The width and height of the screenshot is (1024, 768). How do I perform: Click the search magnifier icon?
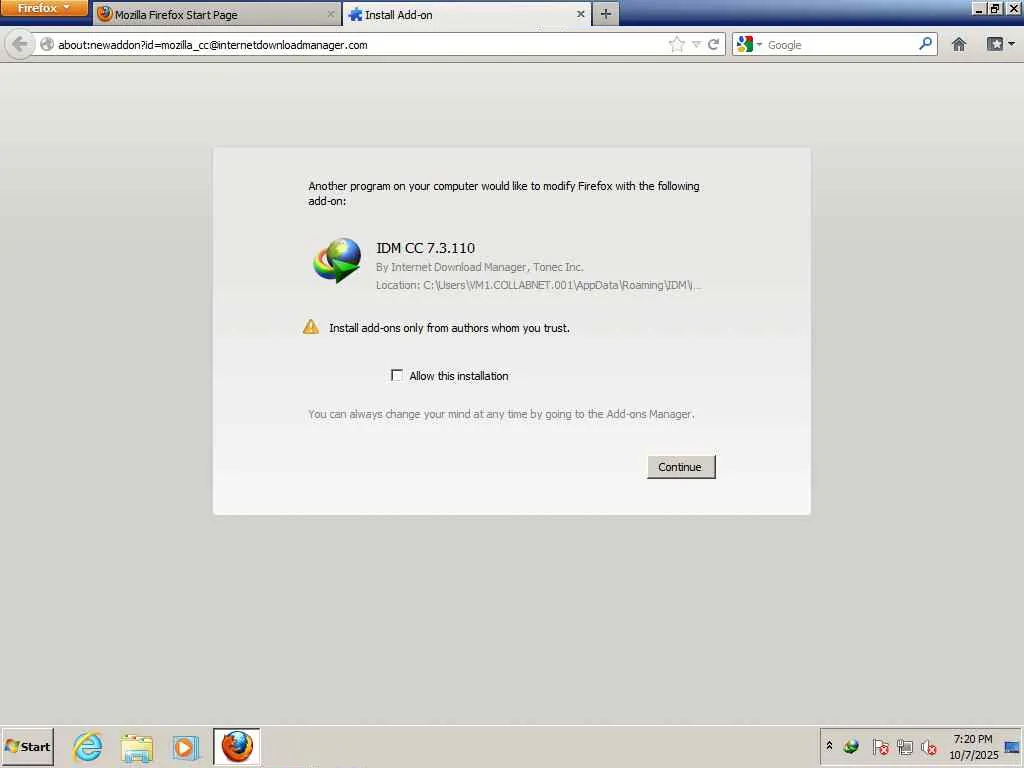point(925,44)
